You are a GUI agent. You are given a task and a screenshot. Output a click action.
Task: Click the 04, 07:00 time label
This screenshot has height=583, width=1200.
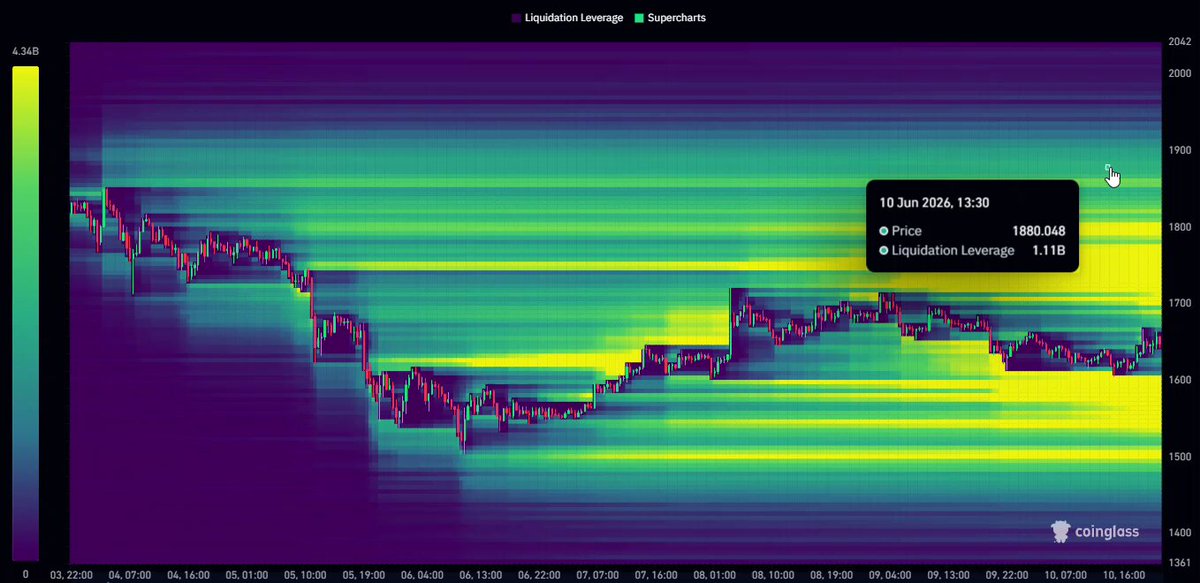132,576
